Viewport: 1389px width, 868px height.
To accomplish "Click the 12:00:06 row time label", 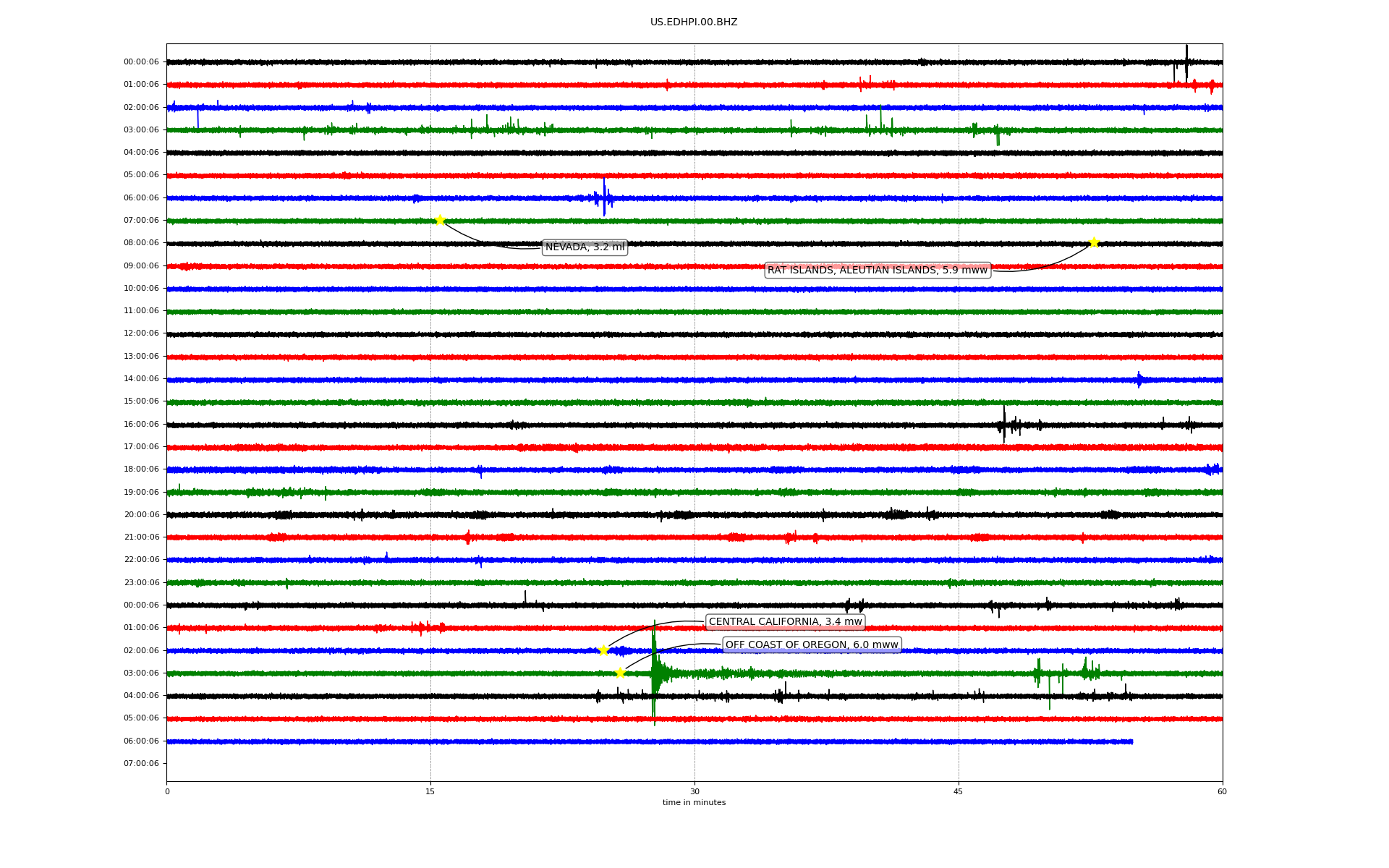I will (141, 333).
